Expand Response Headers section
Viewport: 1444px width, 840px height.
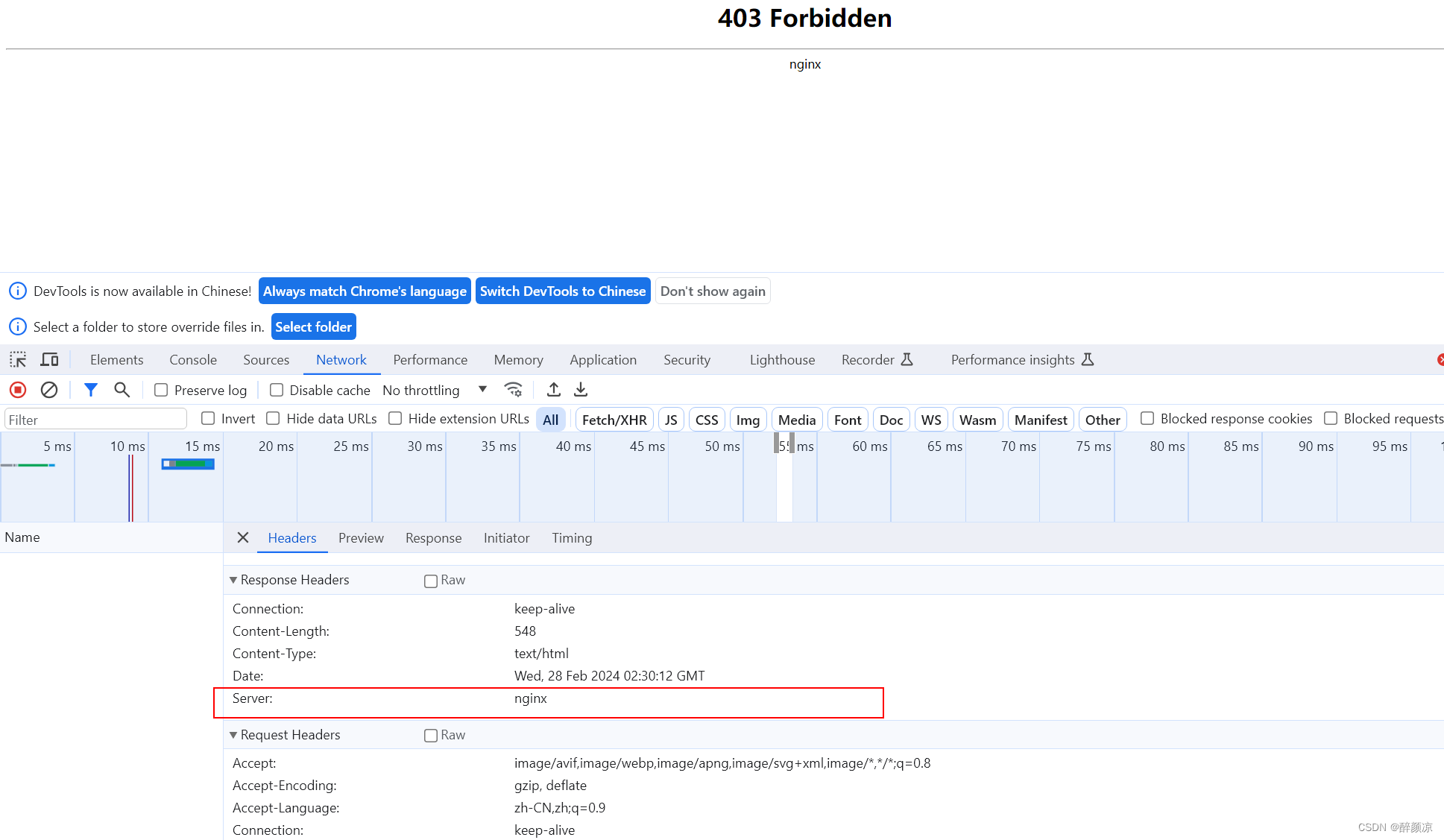click(x=234, y=579)
